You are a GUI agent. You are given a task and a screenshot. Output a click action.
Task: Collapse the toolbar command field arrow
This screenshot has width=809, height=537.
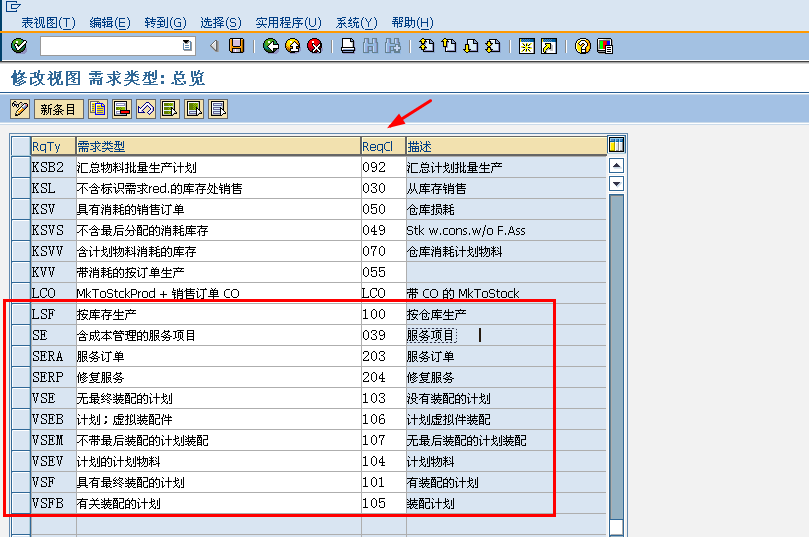coord(214,46)
